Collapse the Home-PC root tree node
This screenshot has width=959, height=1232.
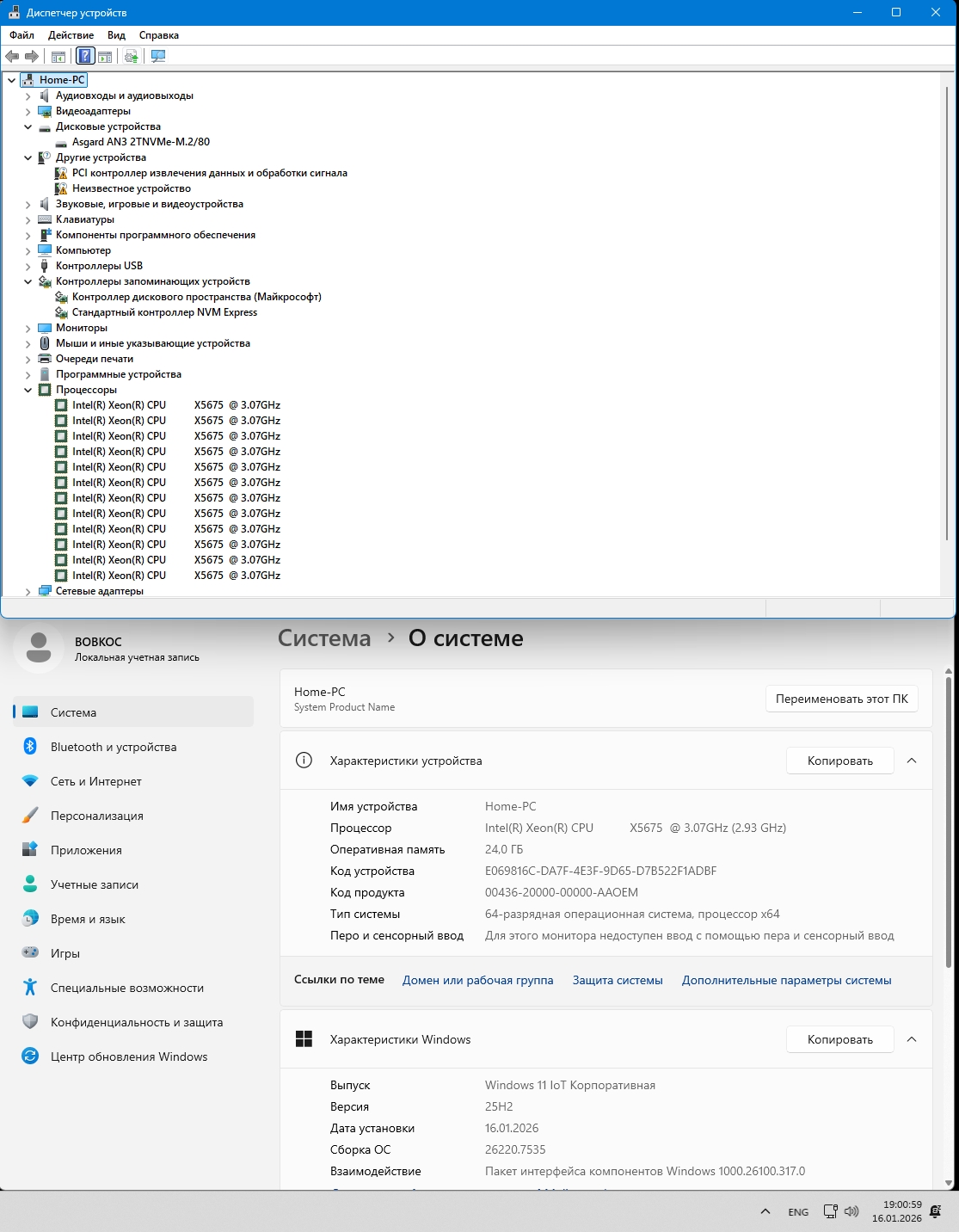(x=11, y=80)
